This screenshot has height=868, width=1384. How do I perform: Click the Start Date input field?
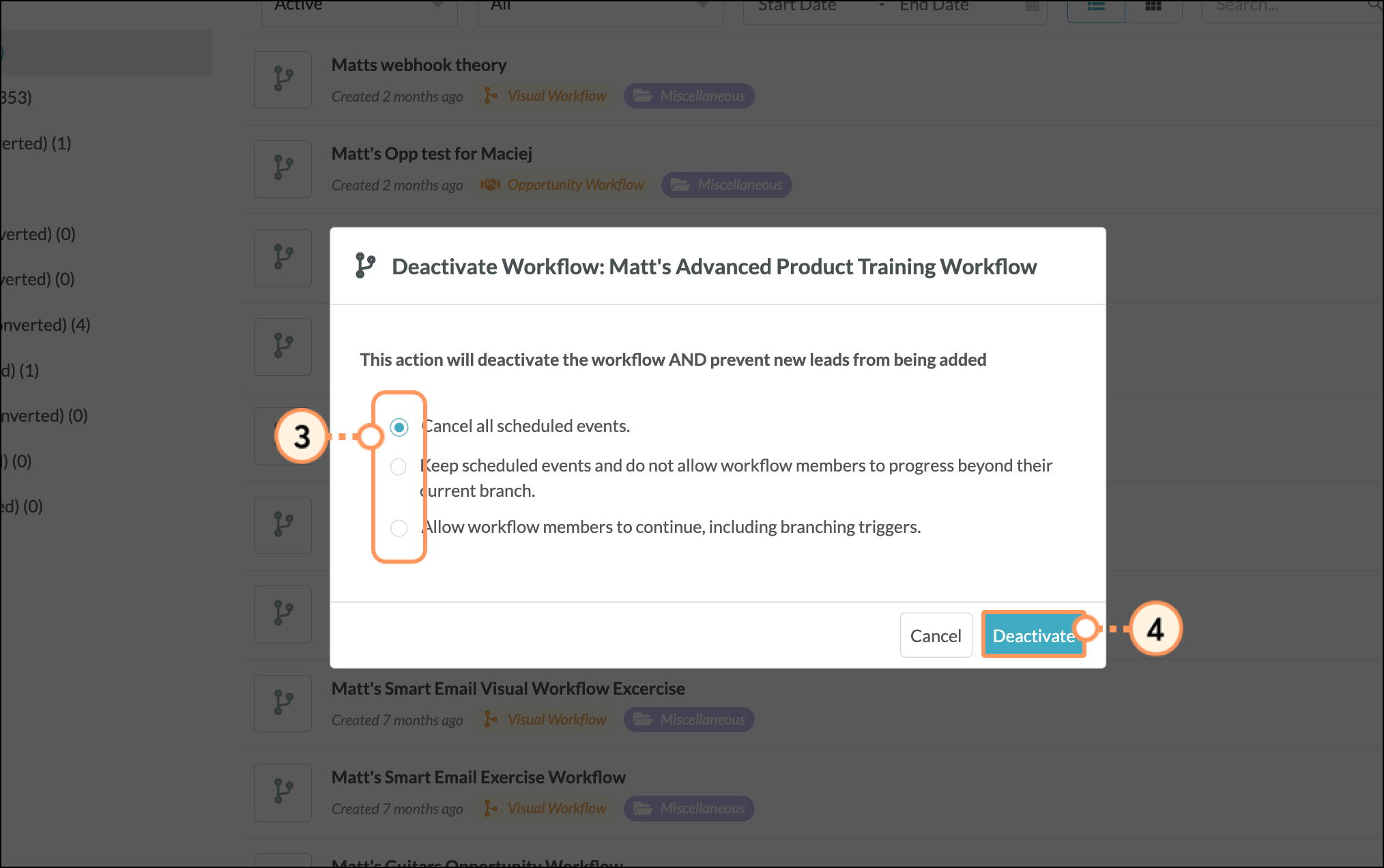point(805,6)
